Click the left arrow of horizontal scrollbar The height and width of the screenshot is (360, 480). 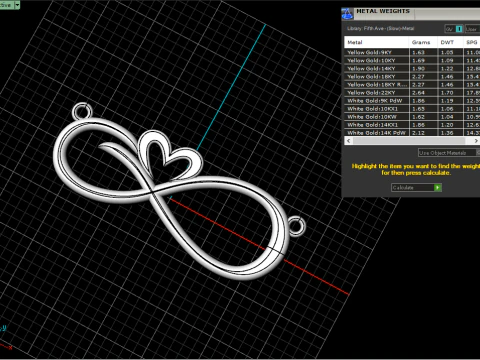click(349, 141)
